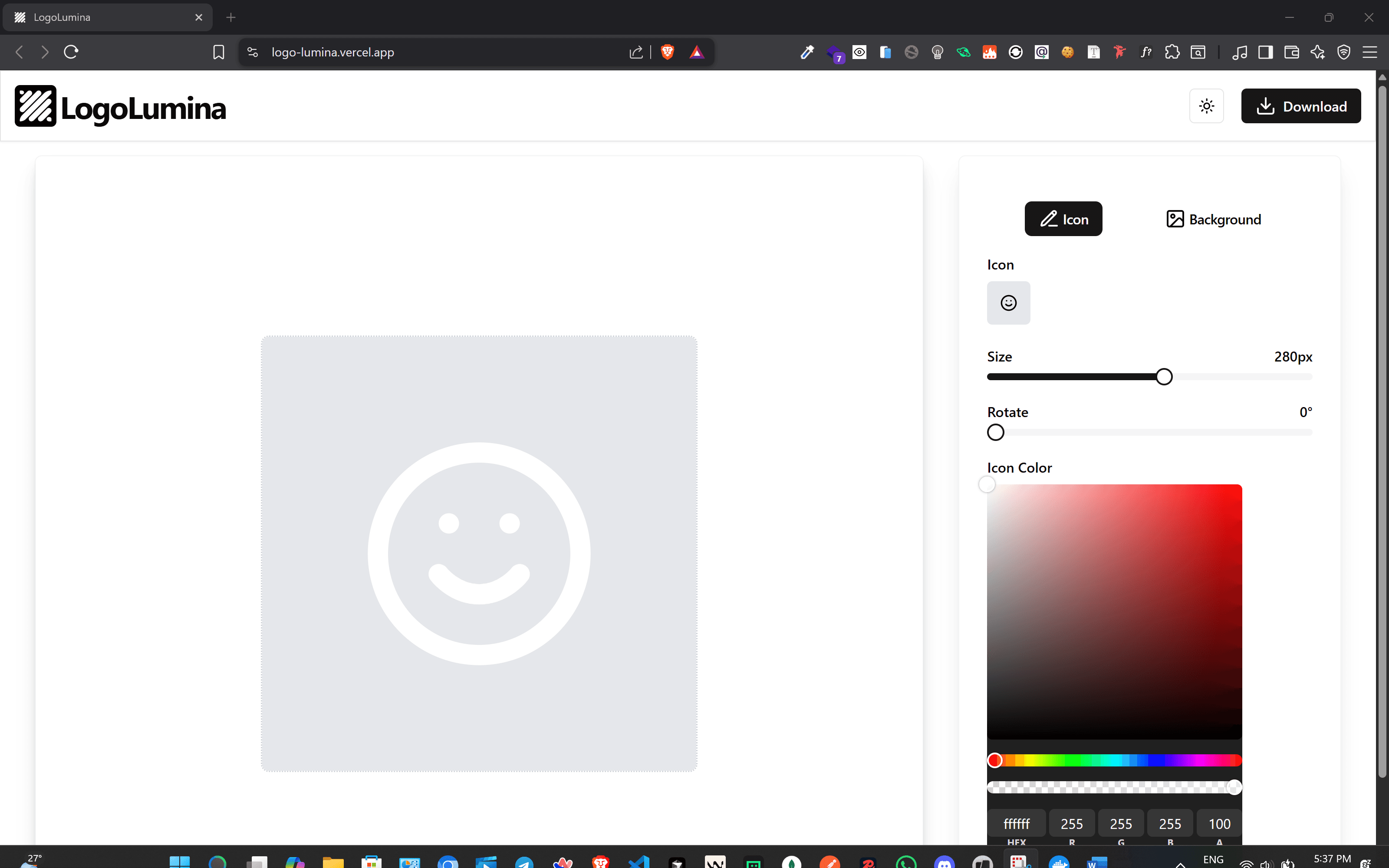
Task: Click the hue rainbow slider
Action: (x=1115, y=760)
